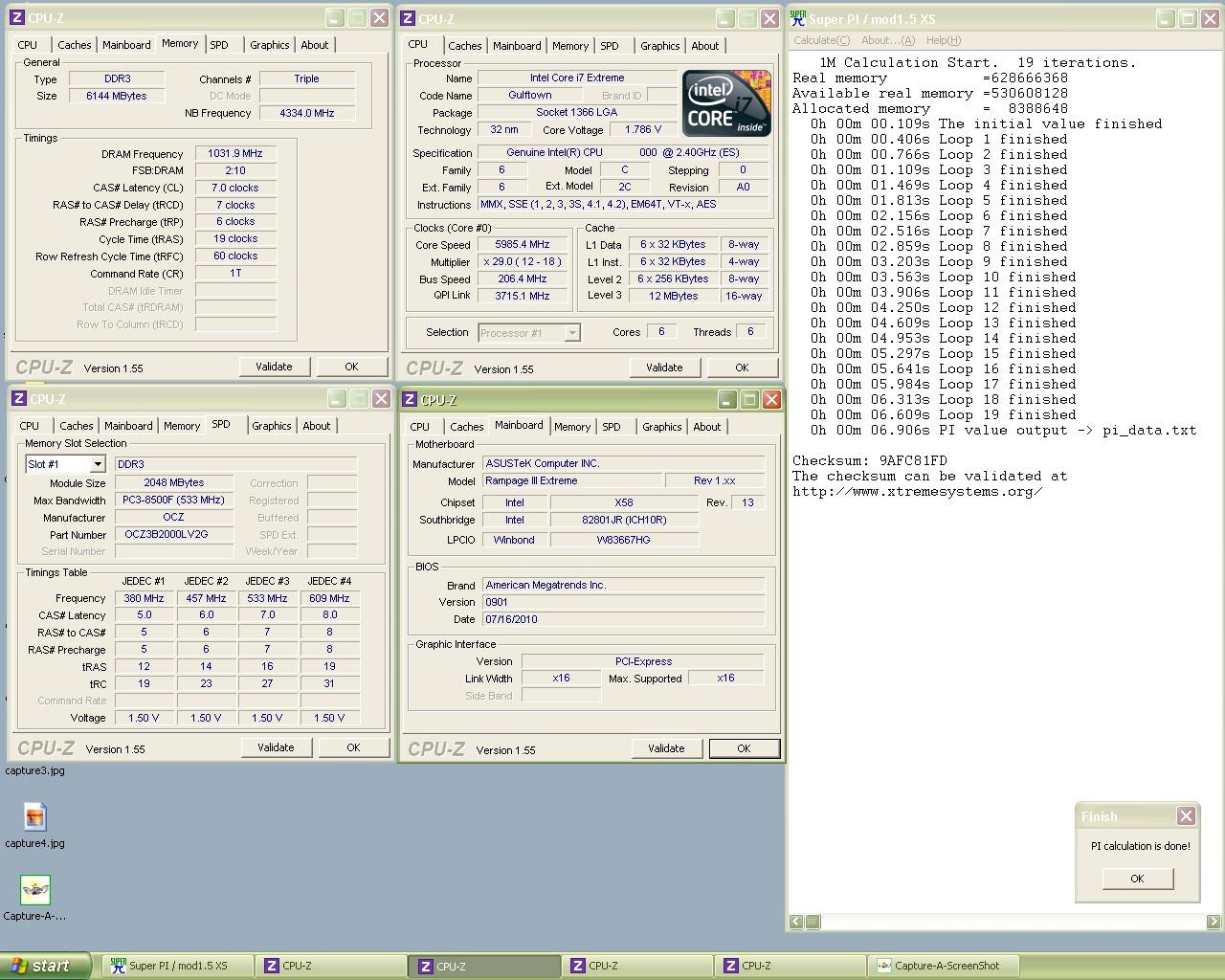Viewport: 1225px width, 980px height.
Task: Click right arrow of Super PI horizontal scrollbar
Action: click(1214, 922)
